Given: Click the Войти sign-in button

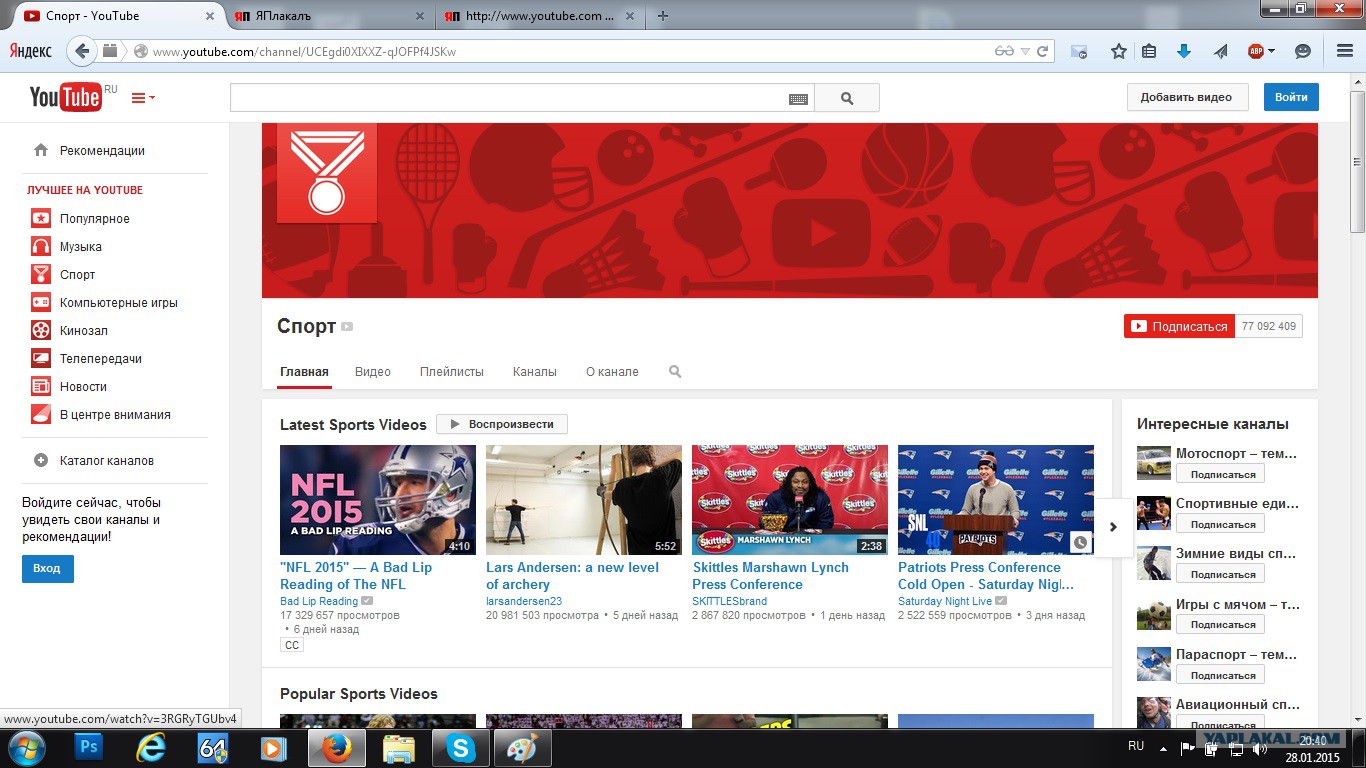Looking at the screenshot, I should [1290, 97].
